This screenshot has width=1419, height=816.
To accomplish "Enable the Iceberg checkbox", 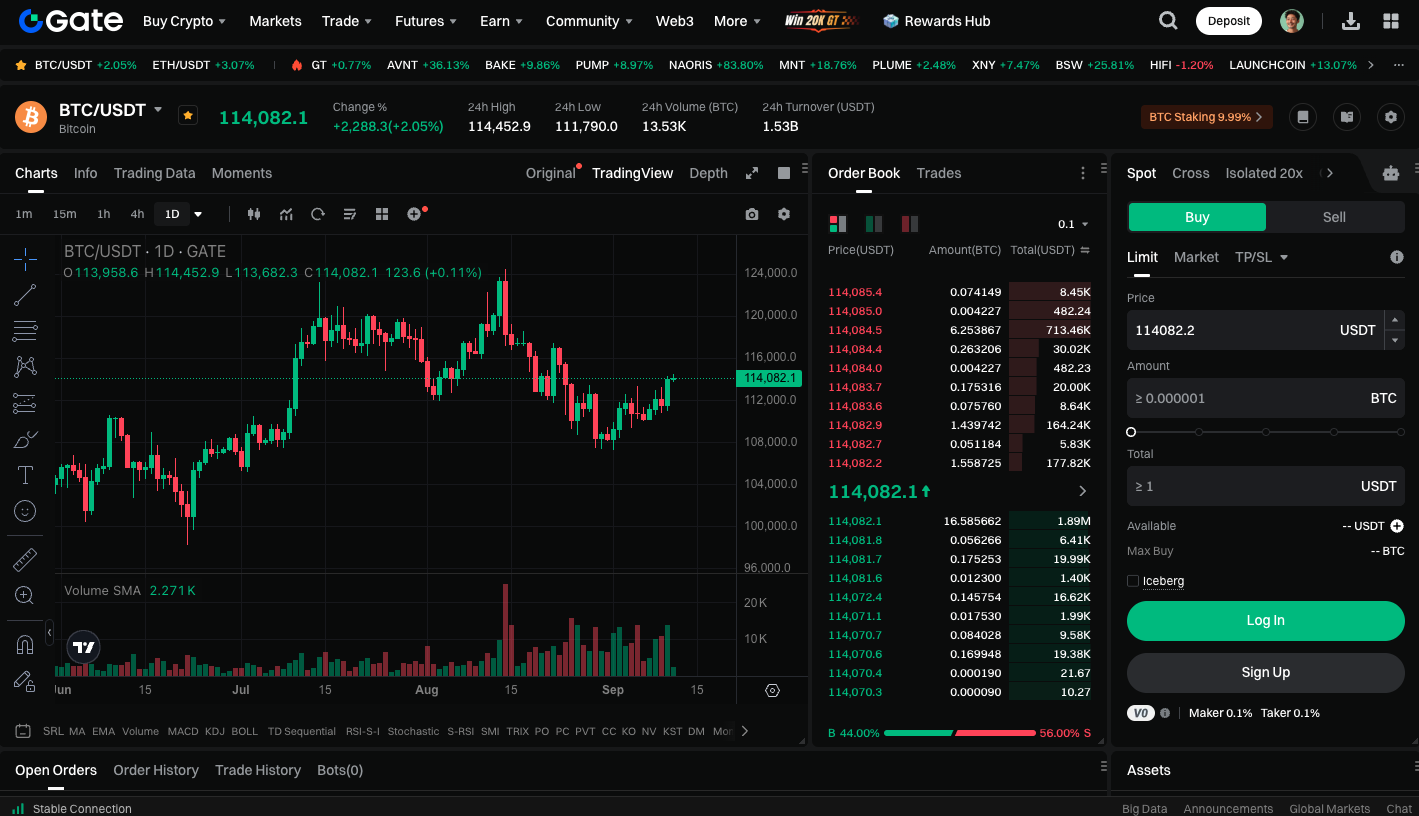I will [x=1133, y=581].
